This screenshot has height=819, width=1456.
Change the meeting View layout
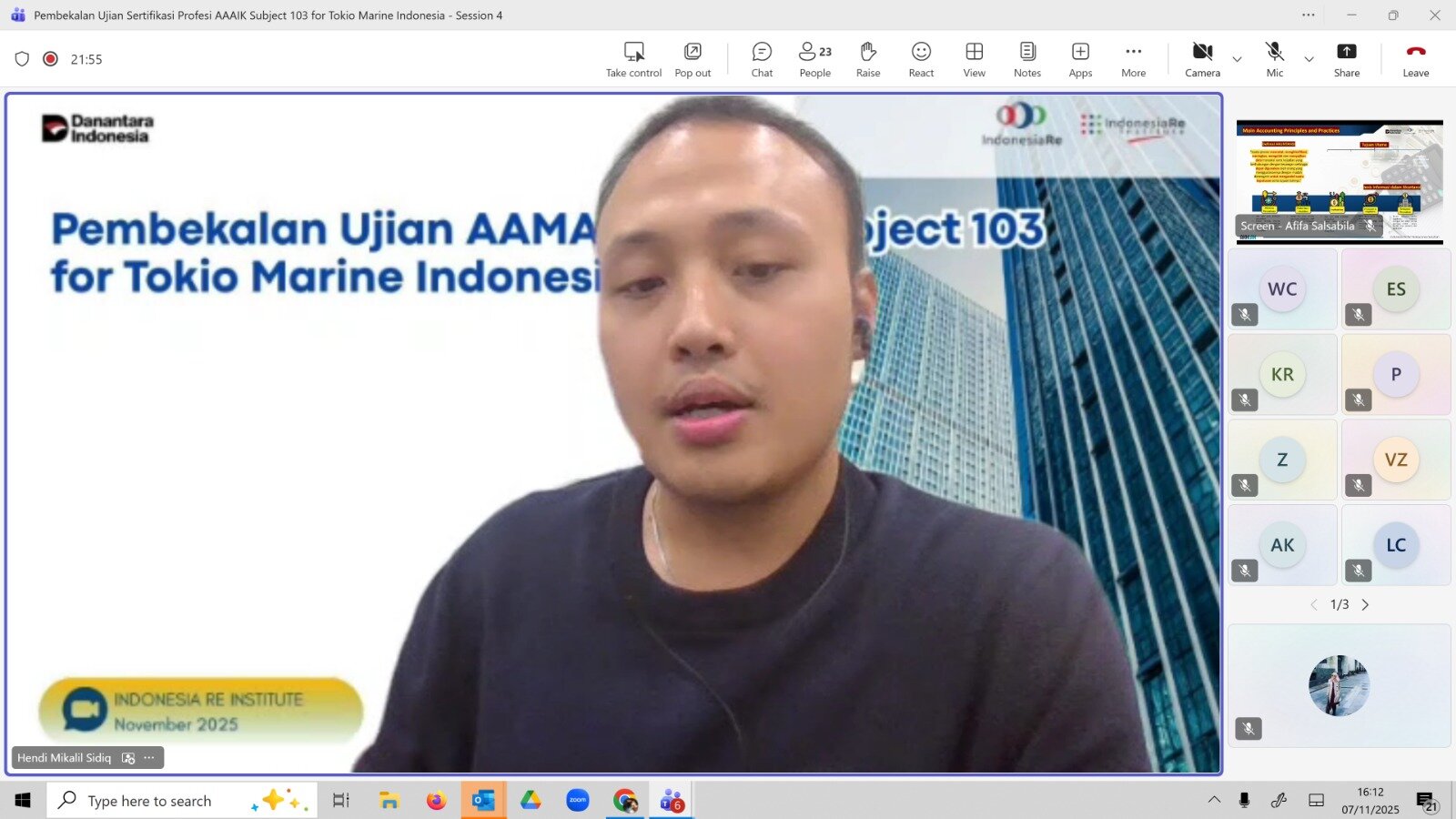974,60
